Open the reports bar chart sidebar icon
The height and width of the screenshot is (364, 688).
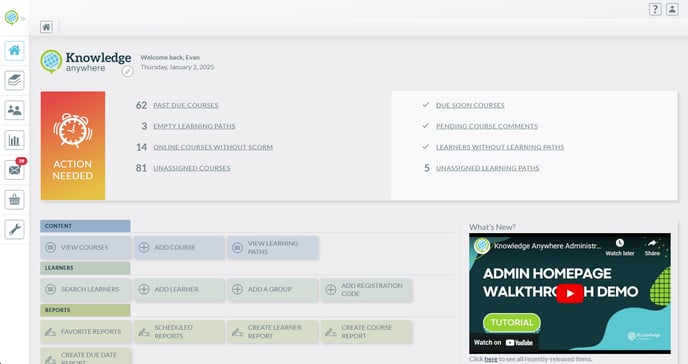point(14,140)
